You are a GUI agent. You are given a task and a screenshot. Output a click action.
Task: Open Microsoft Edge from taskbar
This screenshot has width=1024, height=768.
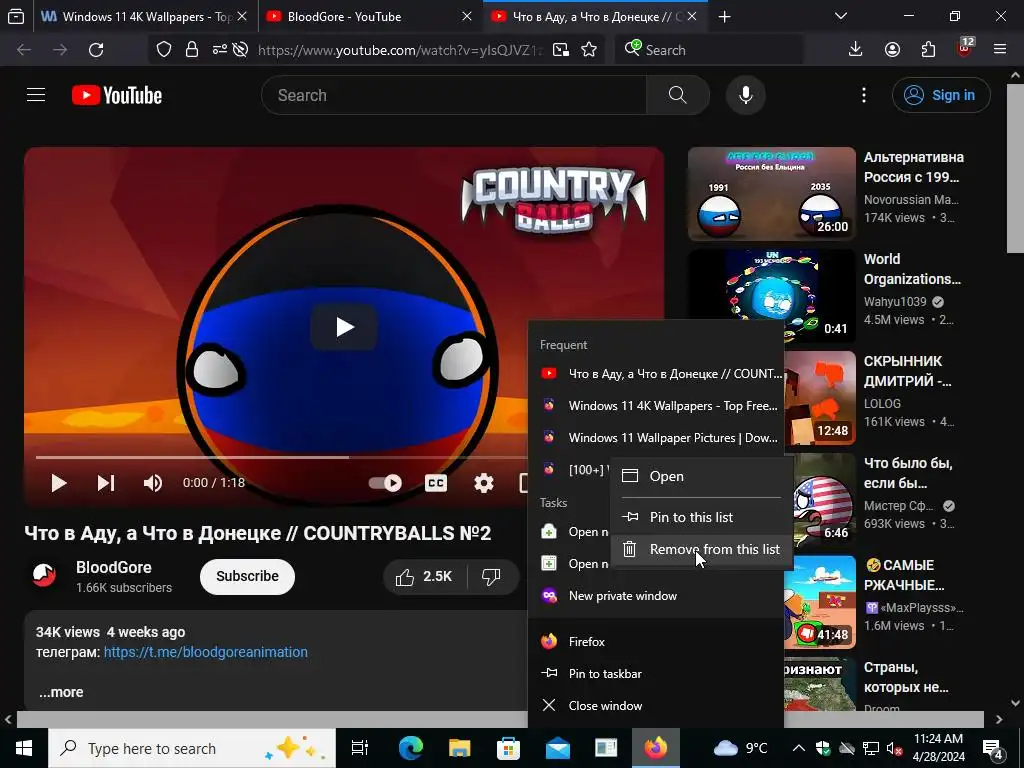tap(411, 748)
